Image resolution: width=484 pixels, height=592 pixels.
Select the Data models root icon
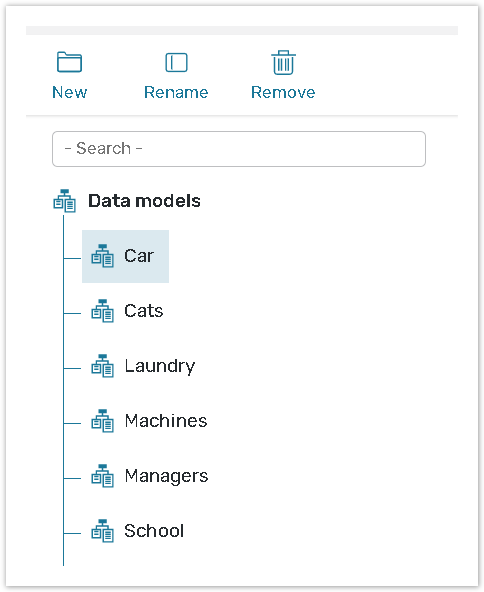pos(65,200)
